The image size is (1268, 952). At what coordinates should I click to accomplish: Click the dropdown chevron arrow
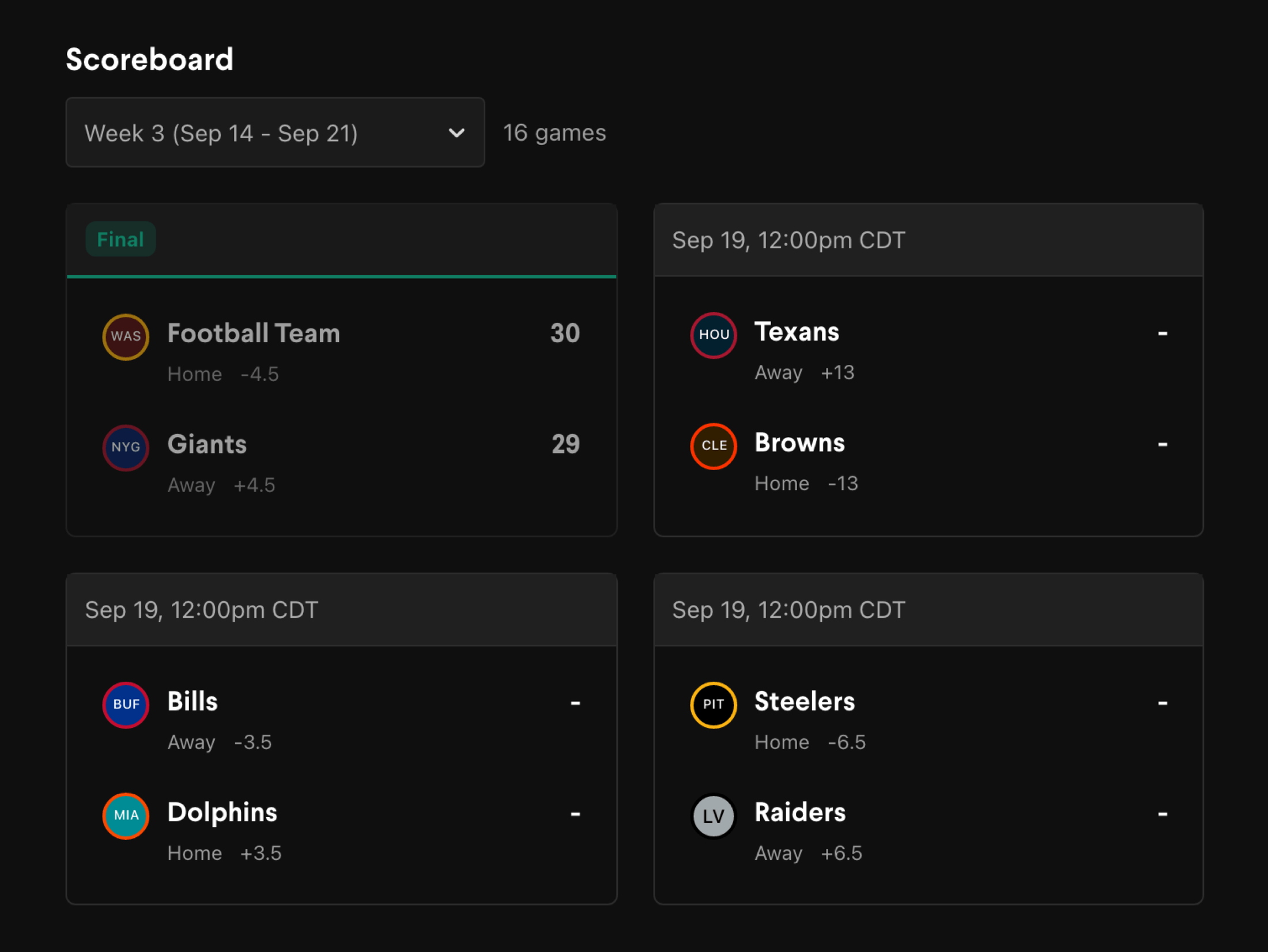(456, 133)
